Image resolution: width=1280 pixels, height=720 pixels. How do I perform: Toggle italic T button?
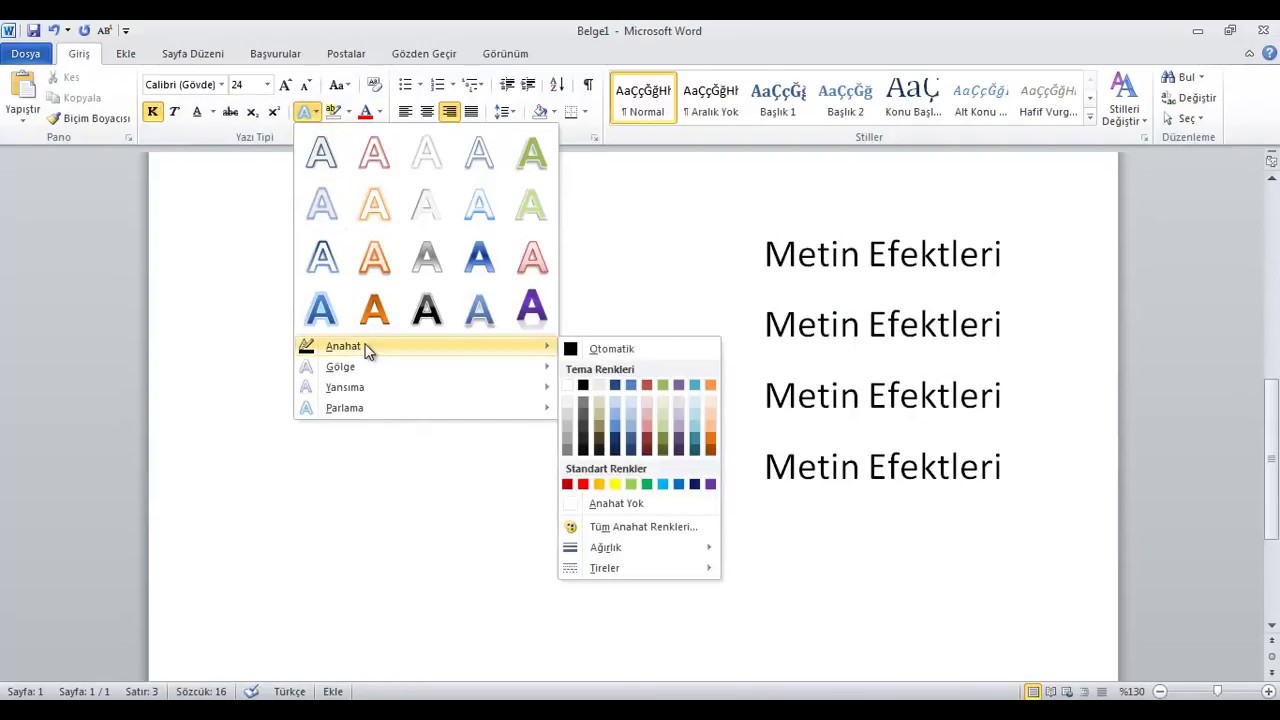(x=174, y=112)
